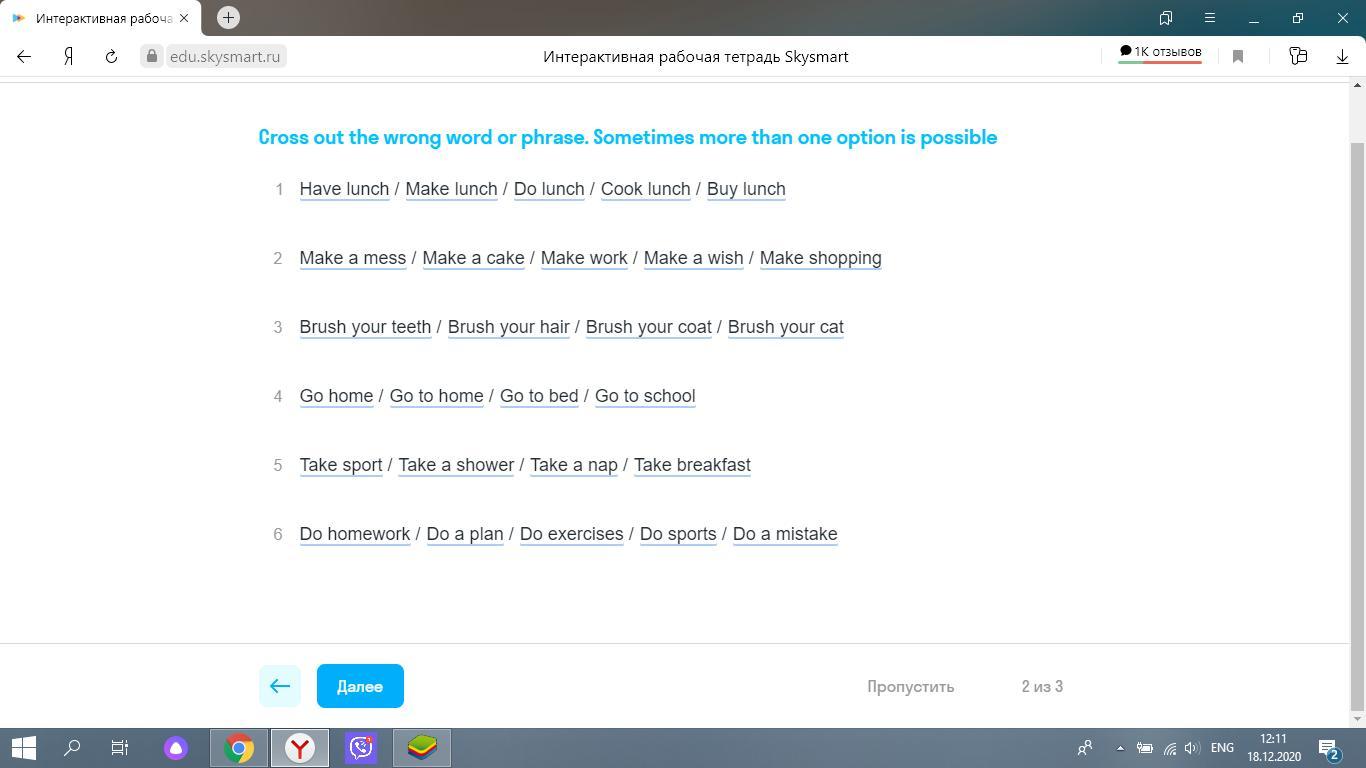1366x768 pixels.
Task: Open the Windows Start menu
Action: [24, 748]
